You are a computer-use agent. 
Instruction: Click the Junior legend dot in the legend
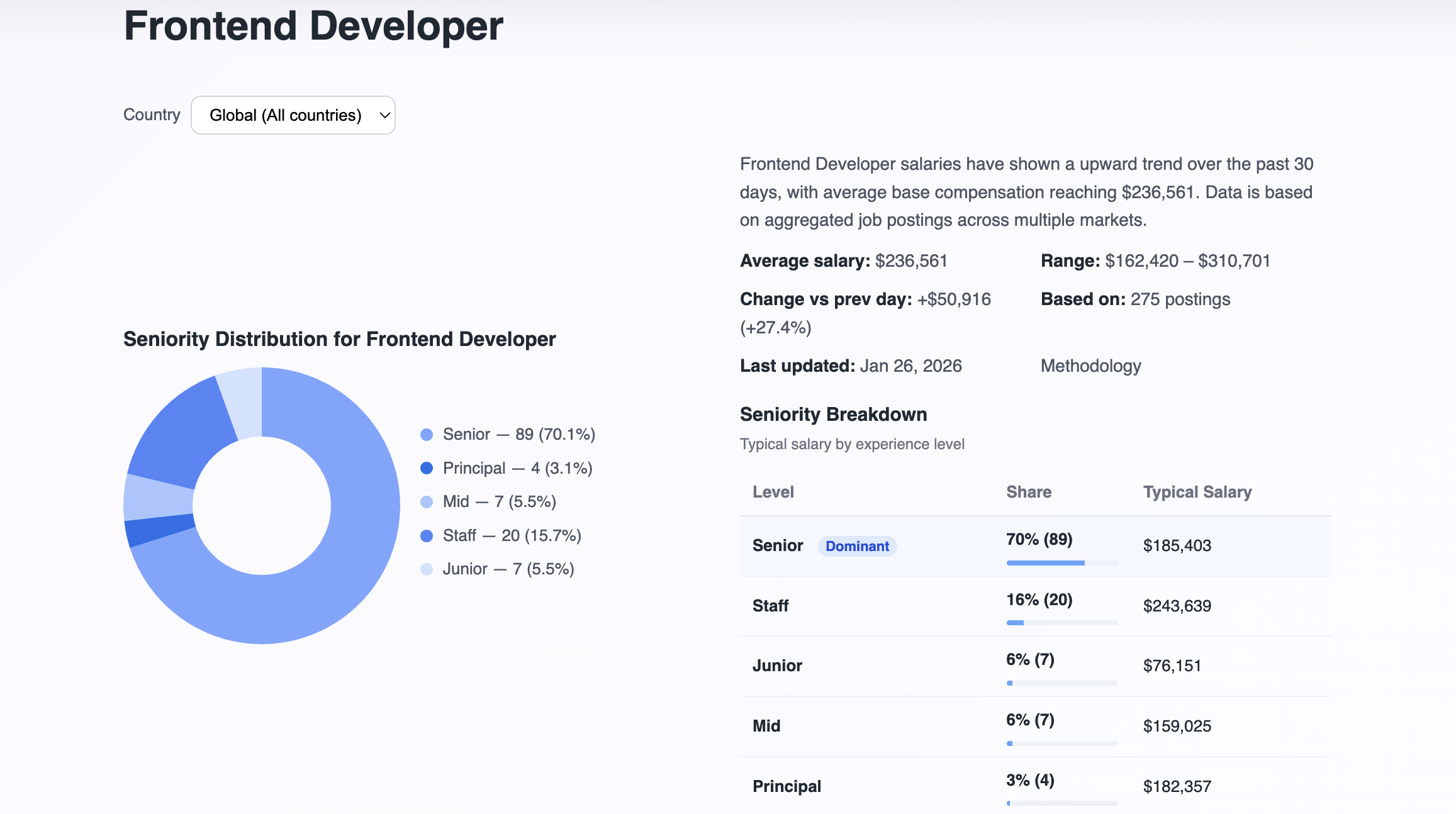pyautogui.click(x=427, y=569)
